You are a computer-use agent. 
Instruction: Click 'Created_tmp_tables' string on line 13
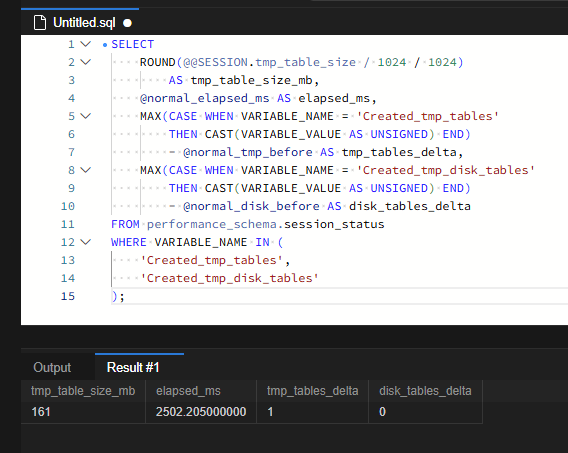[x=212, y=260]
